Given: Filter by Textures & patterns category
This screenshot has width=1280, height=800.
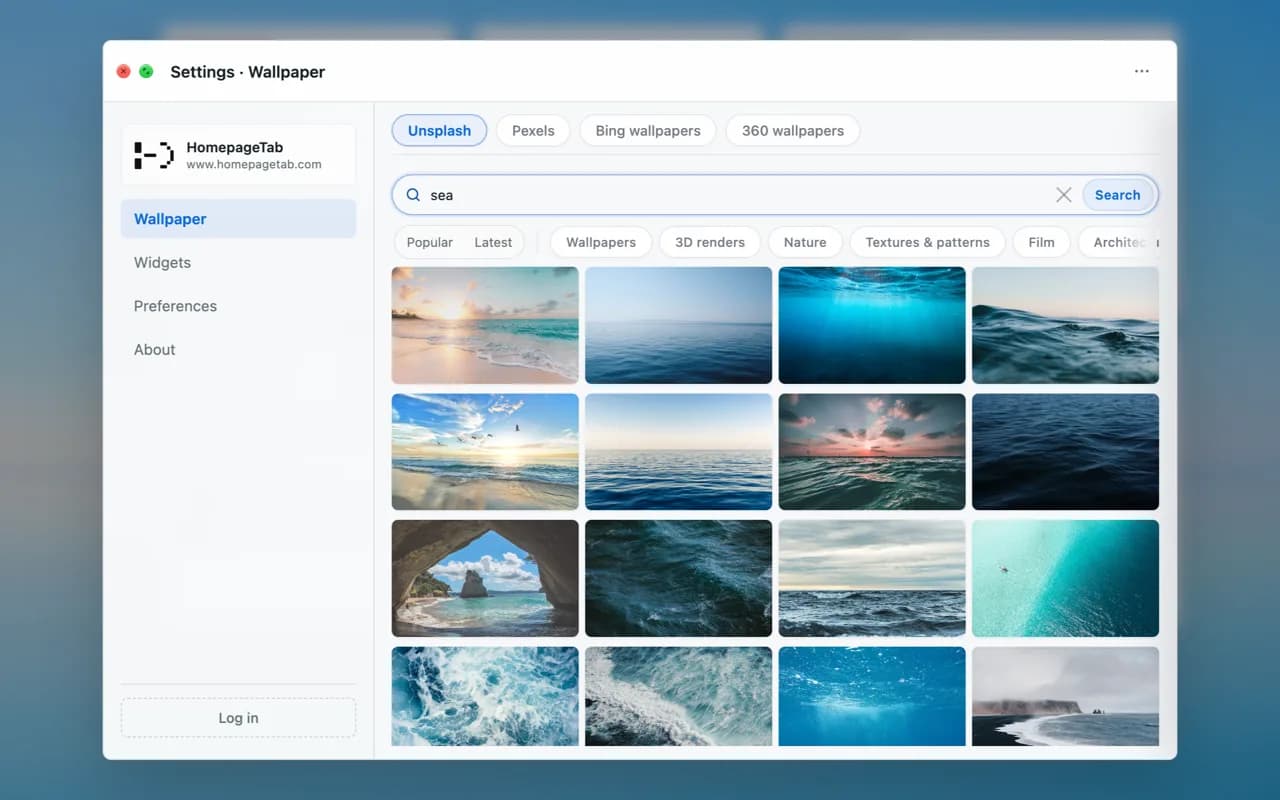Looking at the screenshot, I should pyautogui.click(x=927, y=242).
